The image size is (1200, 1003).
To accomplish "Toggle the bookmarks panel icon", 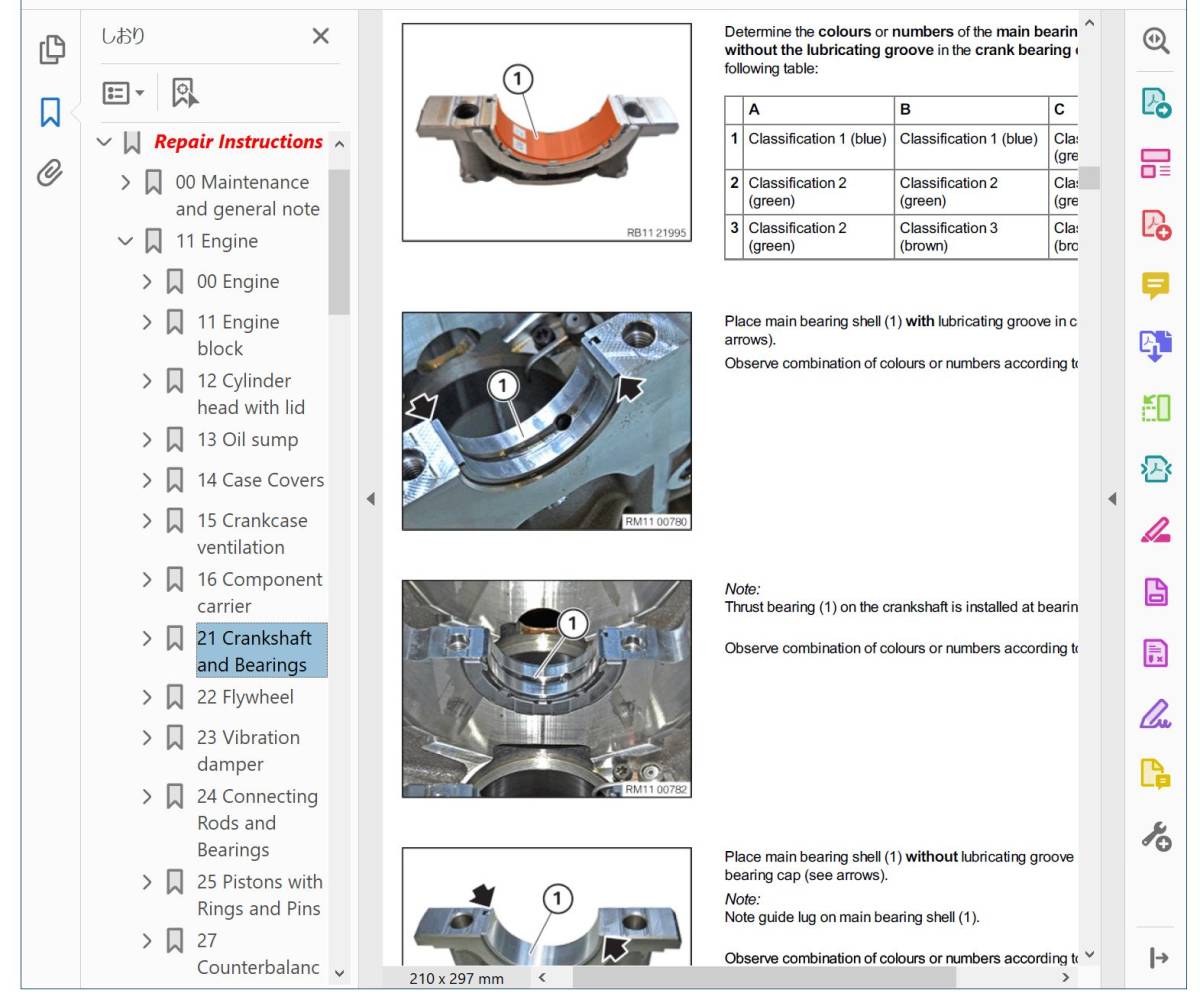I will pos(50,111).
